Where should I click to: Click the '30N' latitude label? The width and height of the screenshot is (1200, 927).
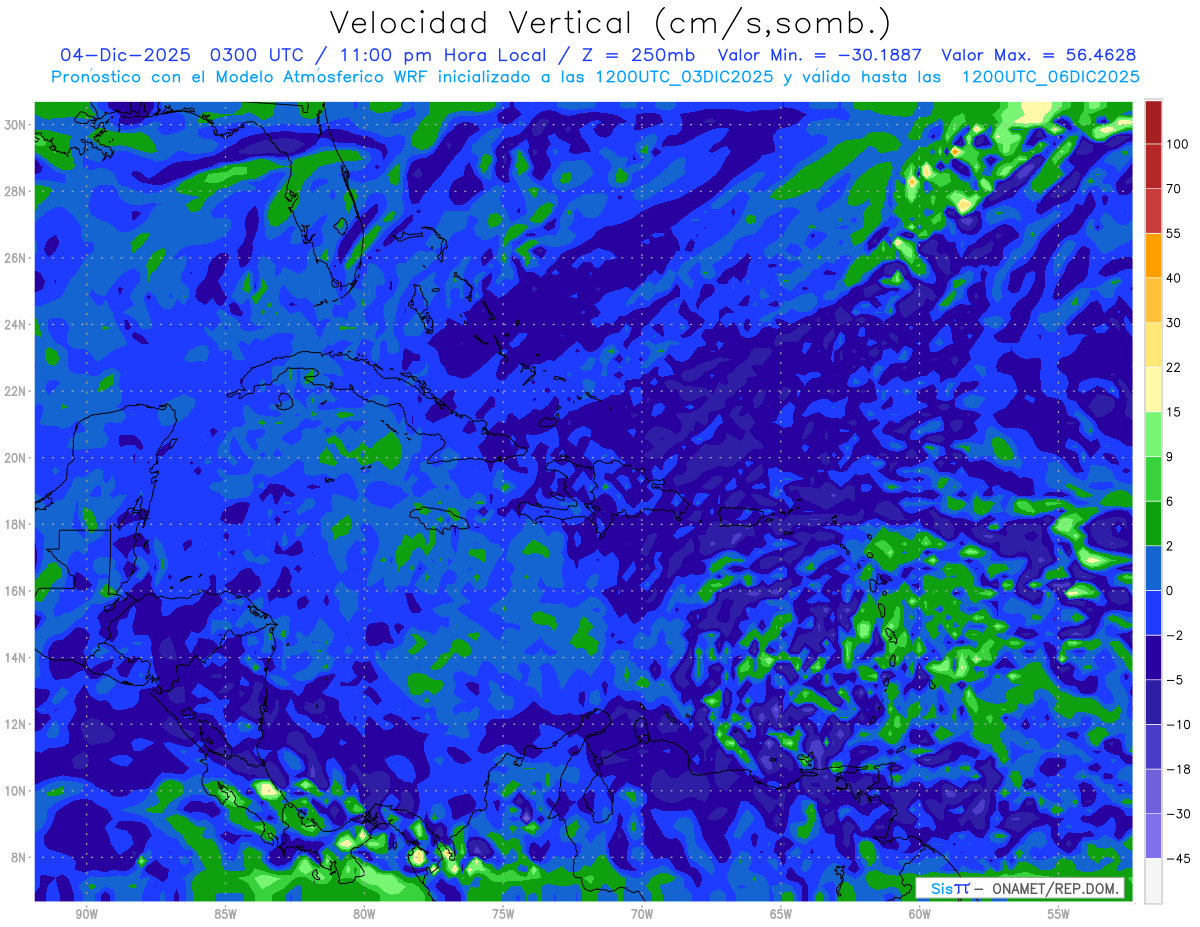click(15, 124)
